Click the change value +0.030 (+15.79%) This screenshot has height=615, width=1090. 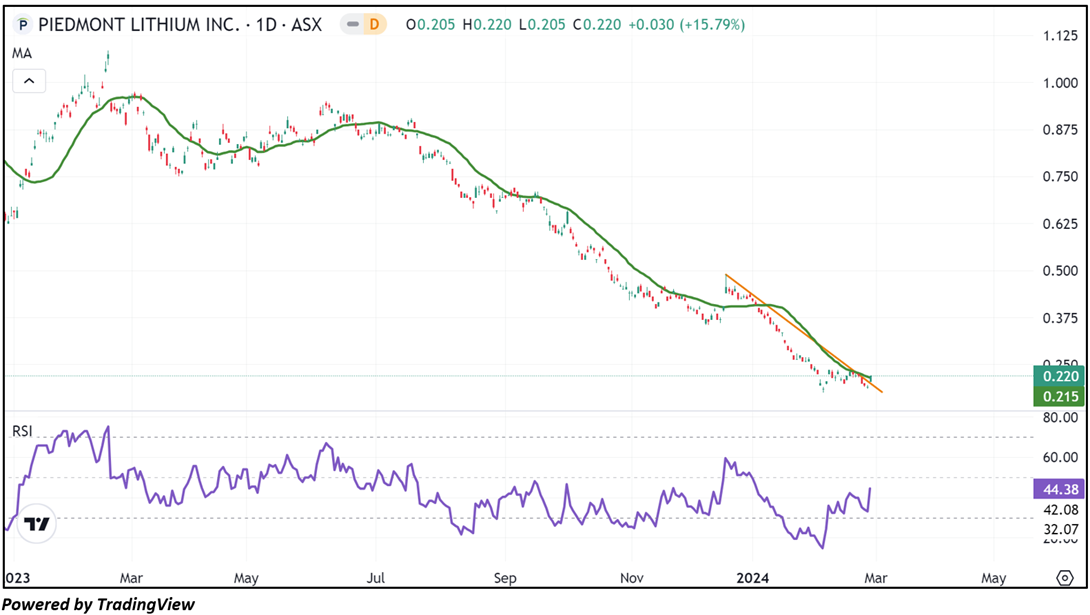tap(686, 25)
